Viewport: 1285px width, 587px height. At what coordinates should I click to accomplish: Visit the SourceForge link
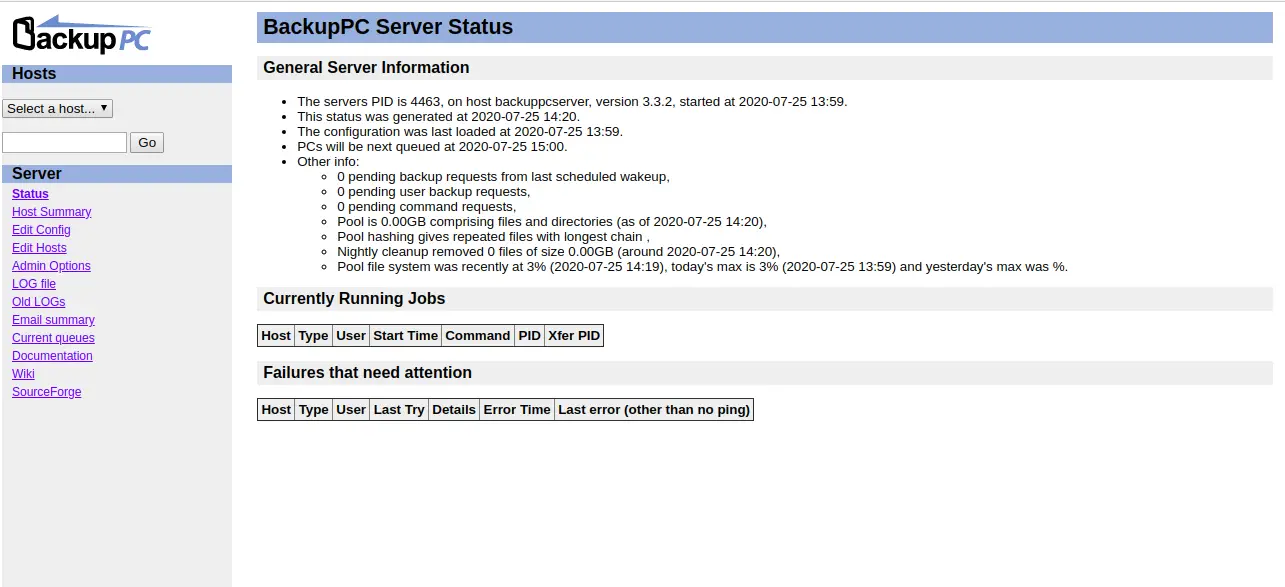point(47,392)
